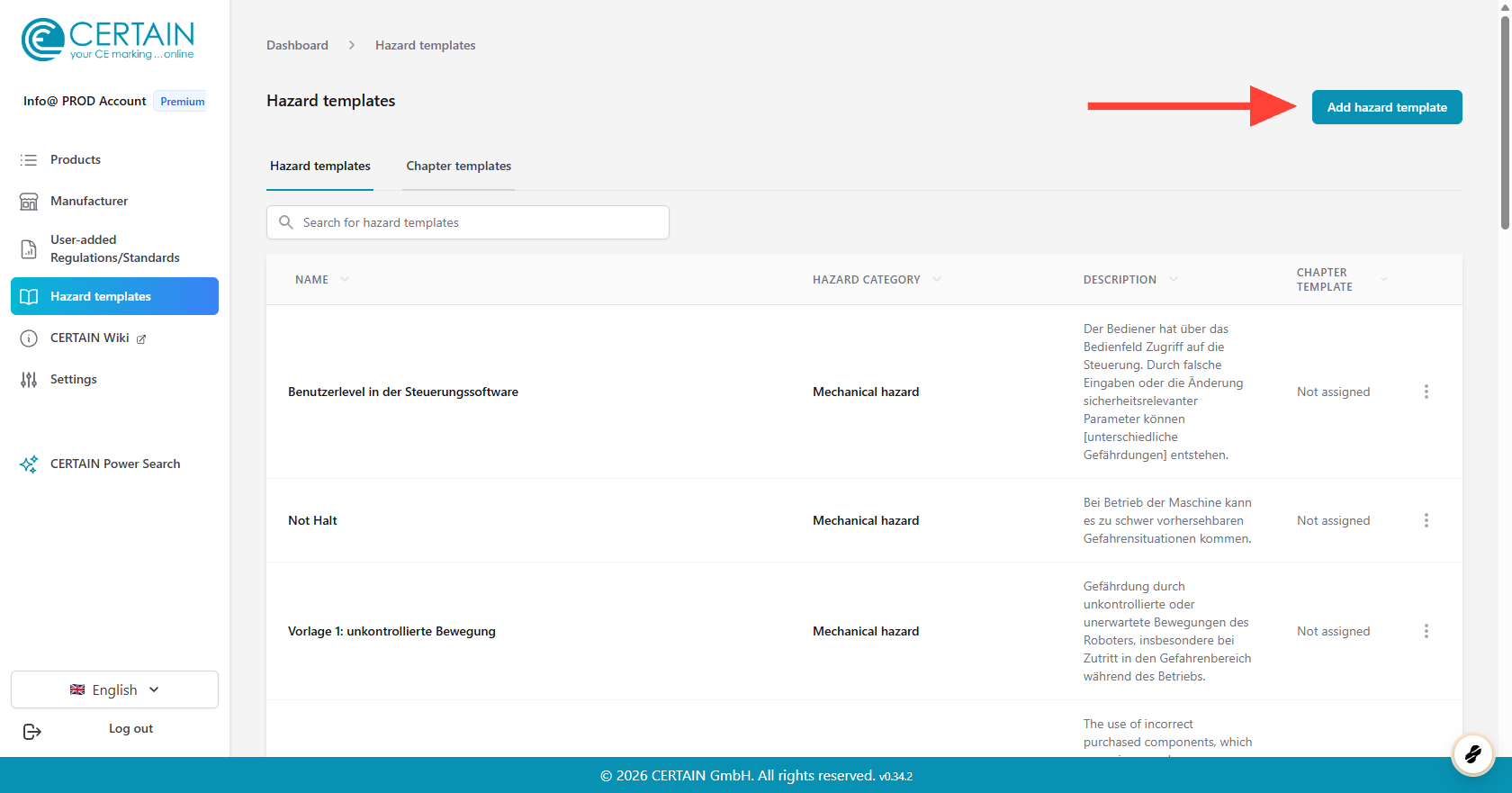Click the NAME column header
This screenshot has width=1512, height=793.
[x=311, y=280]
